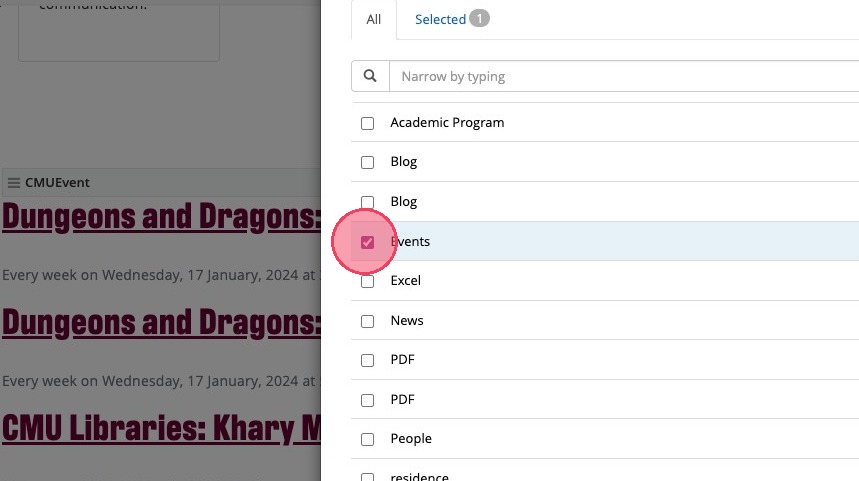
Task: Open the CMU Libraries event link
Action: coord(160,428)
